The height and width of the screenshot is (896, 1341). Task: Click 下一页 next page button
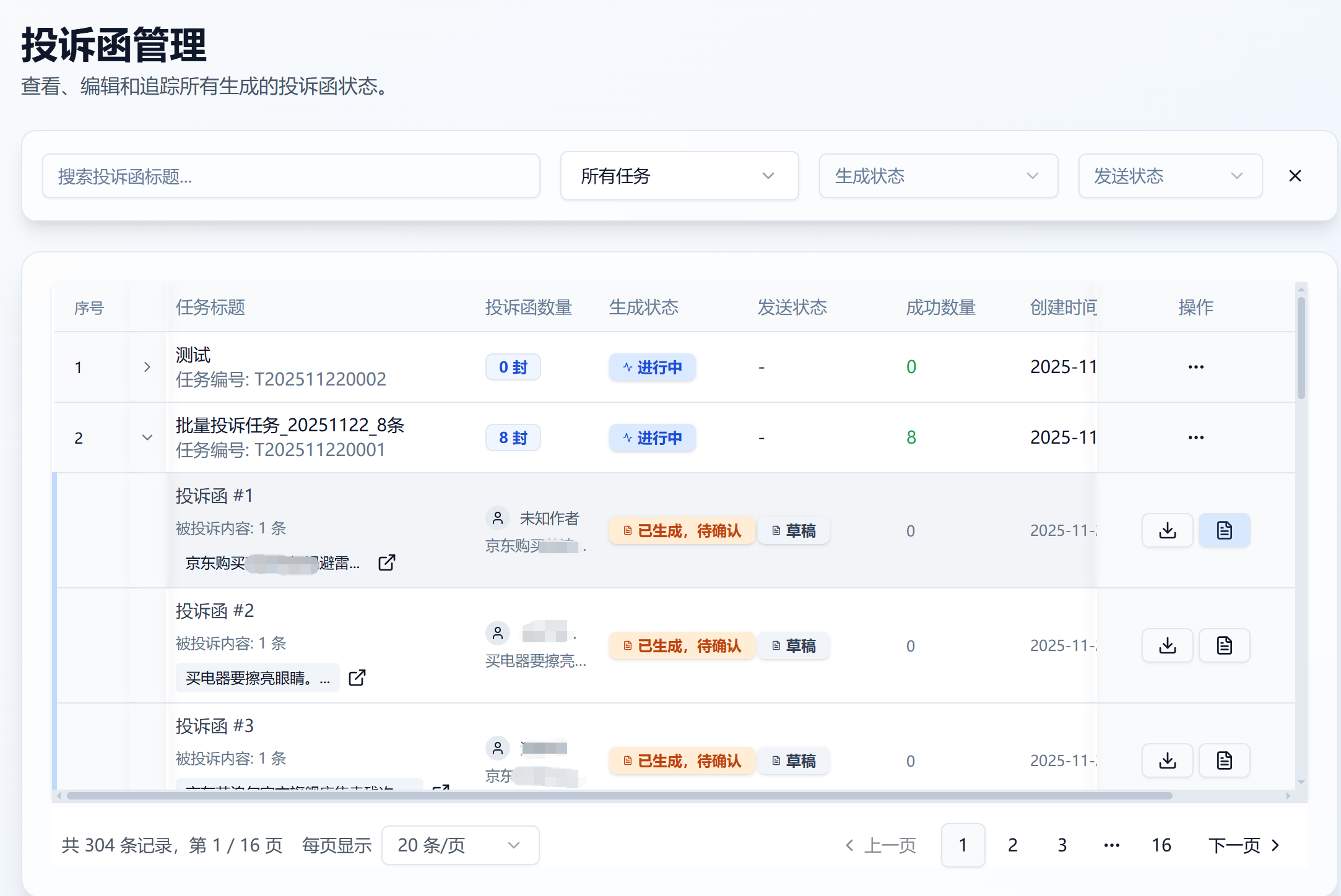click(x=1244, y=845)
